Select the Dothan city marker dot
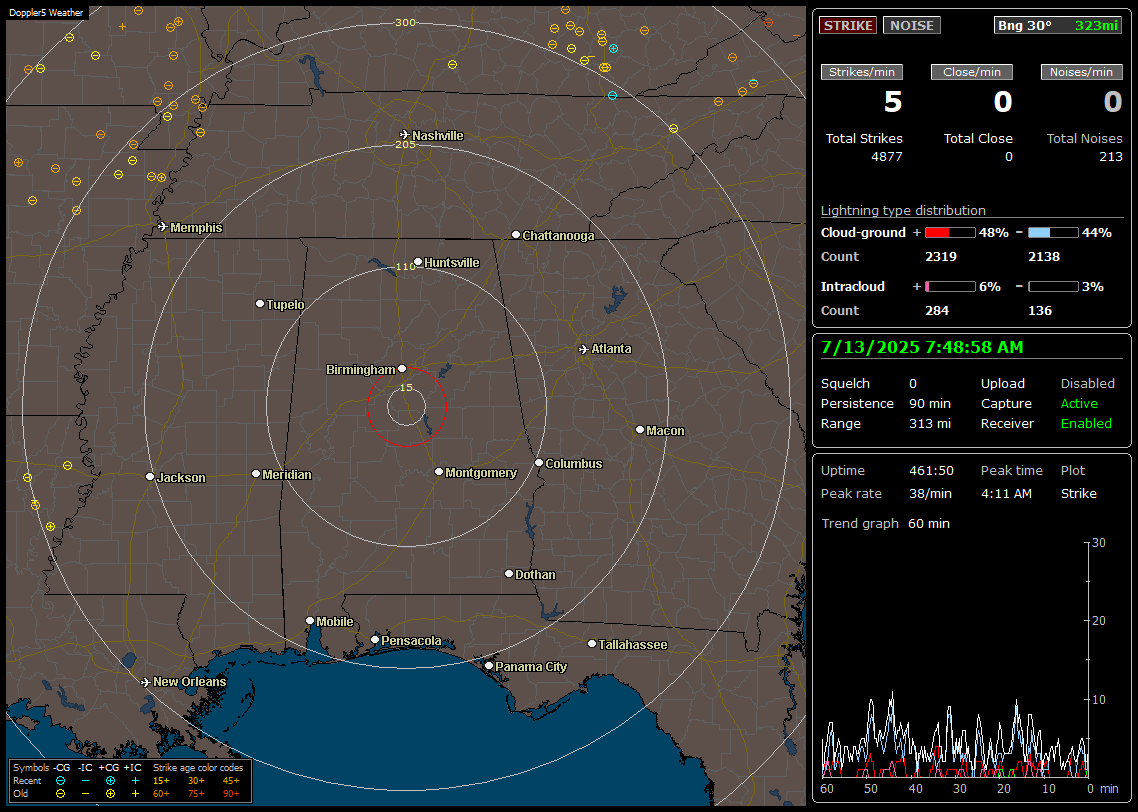The image size is (1138, 812). tap(509, 573)
